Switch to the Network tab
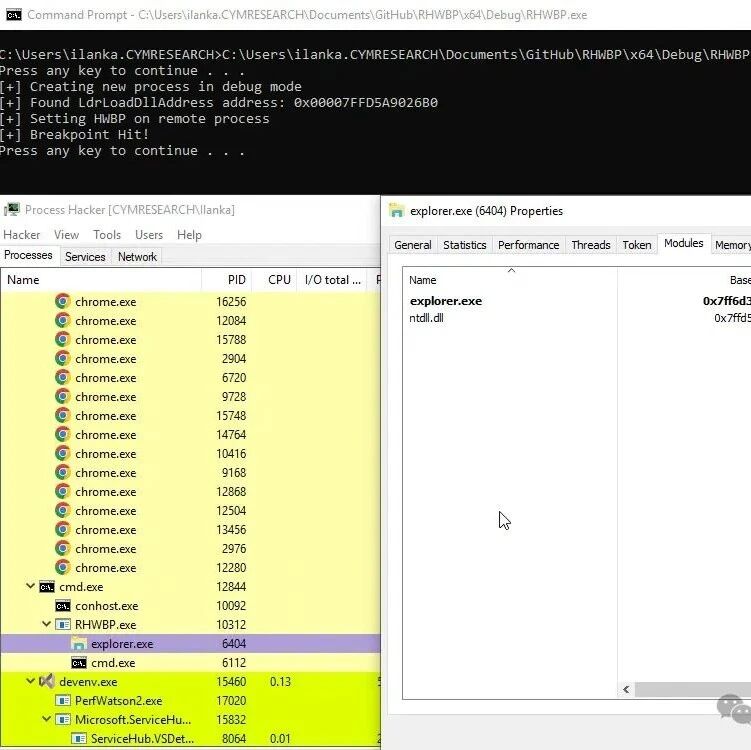The image size is (751, 750). tap(137, 257)
